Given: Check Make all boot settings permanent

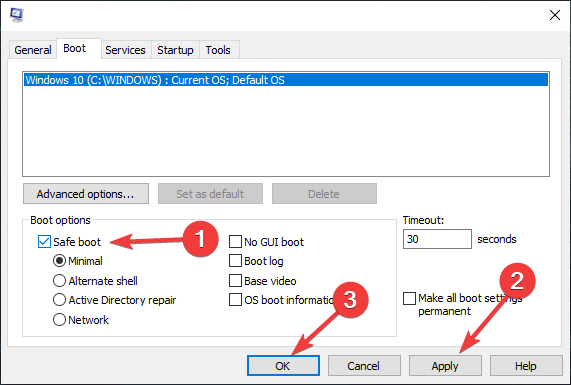Looking at the screenshot, I should (x=409, y=298).
